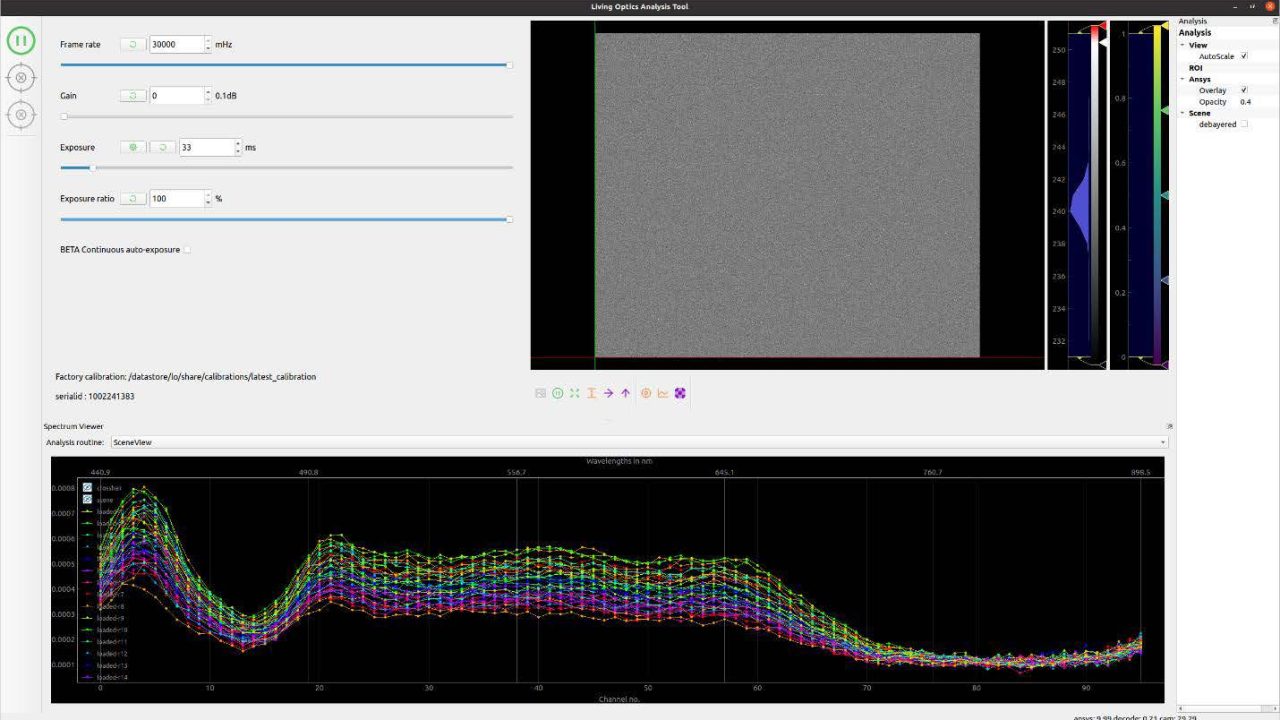Open the line plot icon in the viewer toolbar
The height and width of the screenshot is (720, 1280).
click(x=662, y=393)
